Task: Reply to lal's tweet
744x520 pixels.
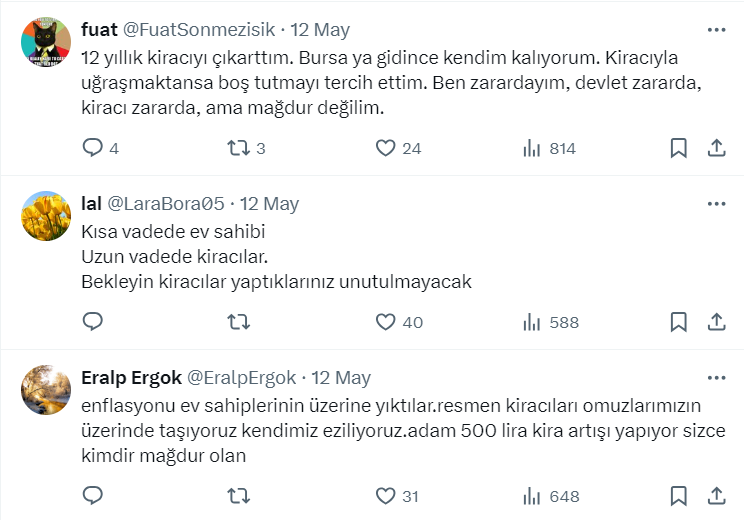Action: point(93,322)
